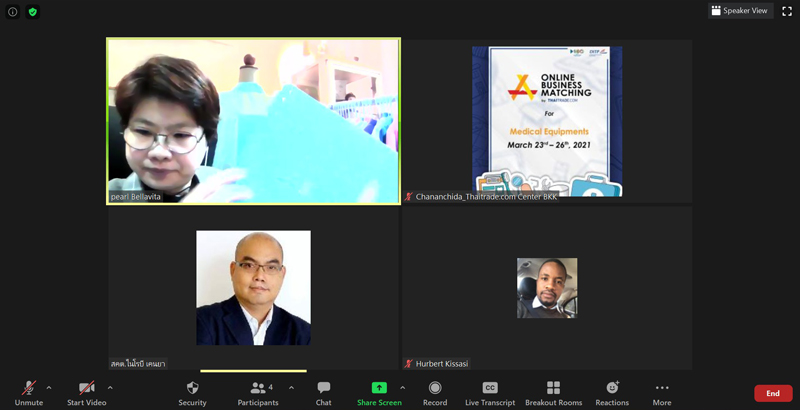Expand audio options arrow beside Unmute
This screenshot has height=410, width=800.
[x=49, y=387]
